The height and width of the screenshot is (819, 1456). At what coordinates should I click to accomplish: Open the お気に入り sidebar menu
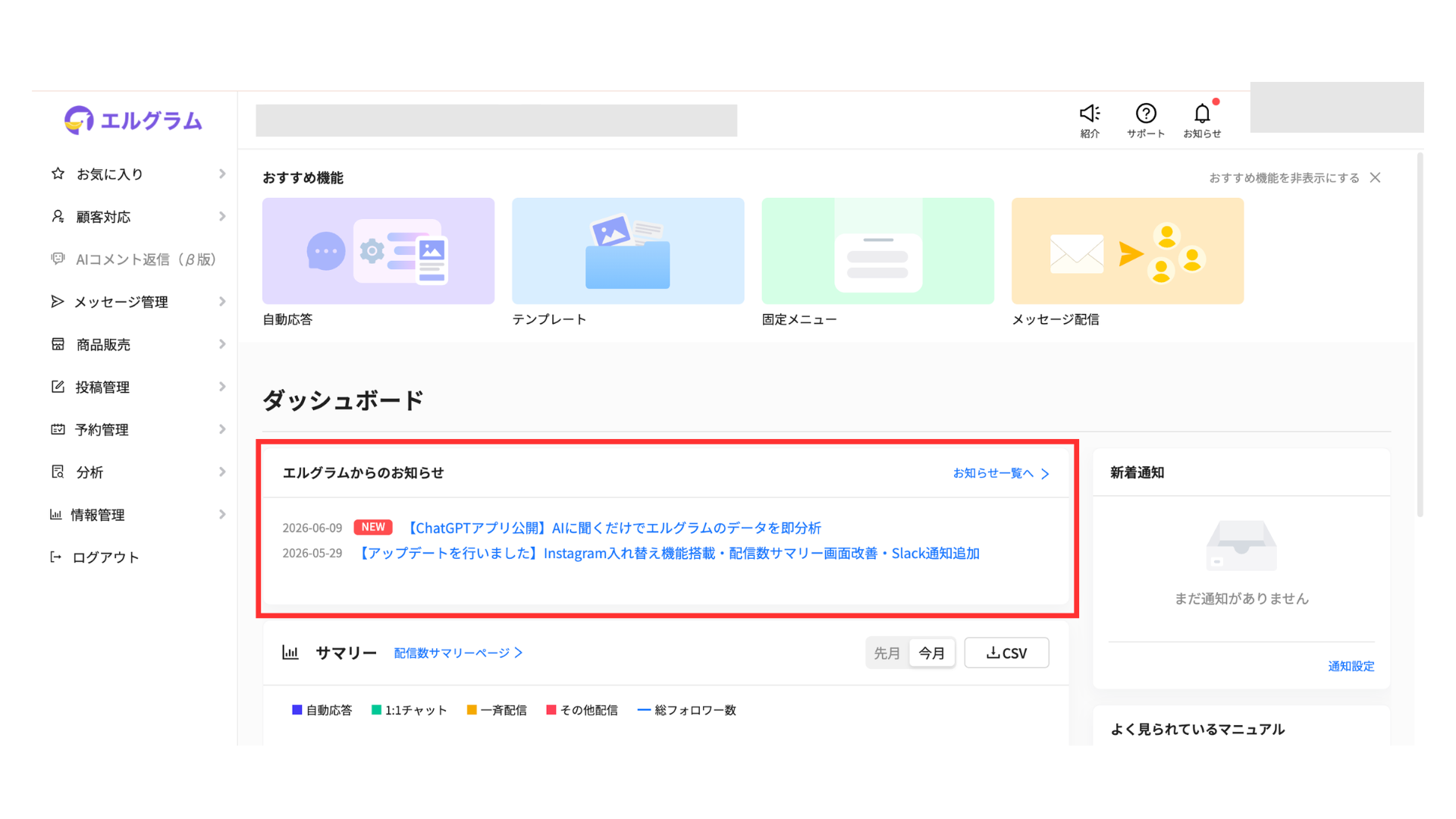coord(138,174)
